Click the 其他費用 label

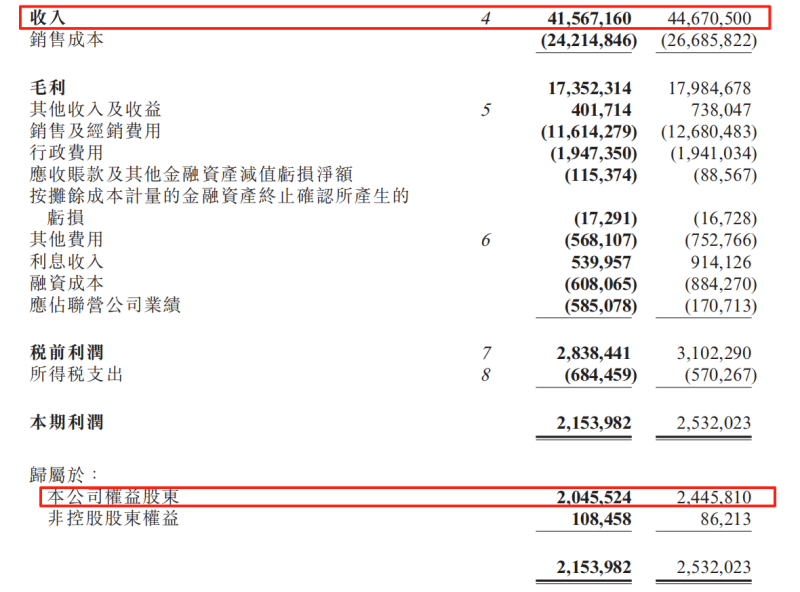[x=66, y=239]
